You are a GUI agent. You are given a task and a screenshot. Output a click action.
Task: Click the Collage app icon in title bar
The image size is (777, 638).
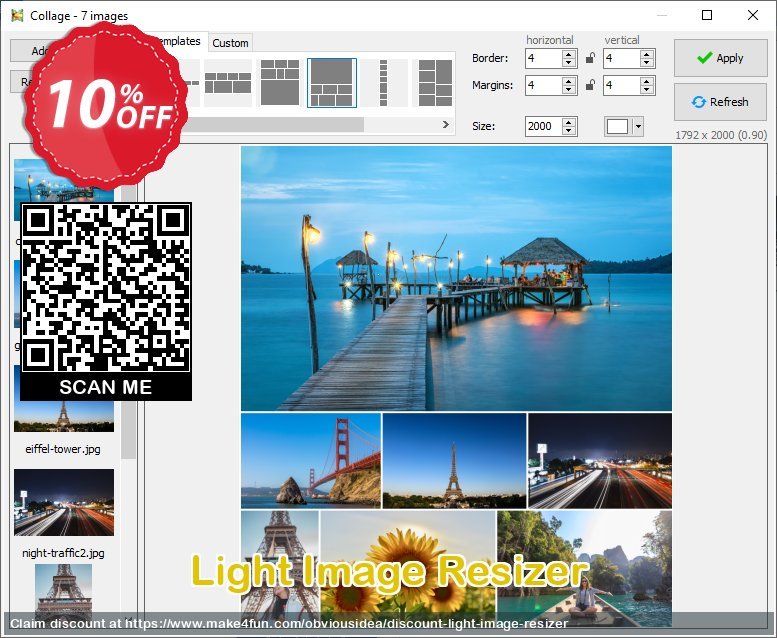(x=17, y=16)
